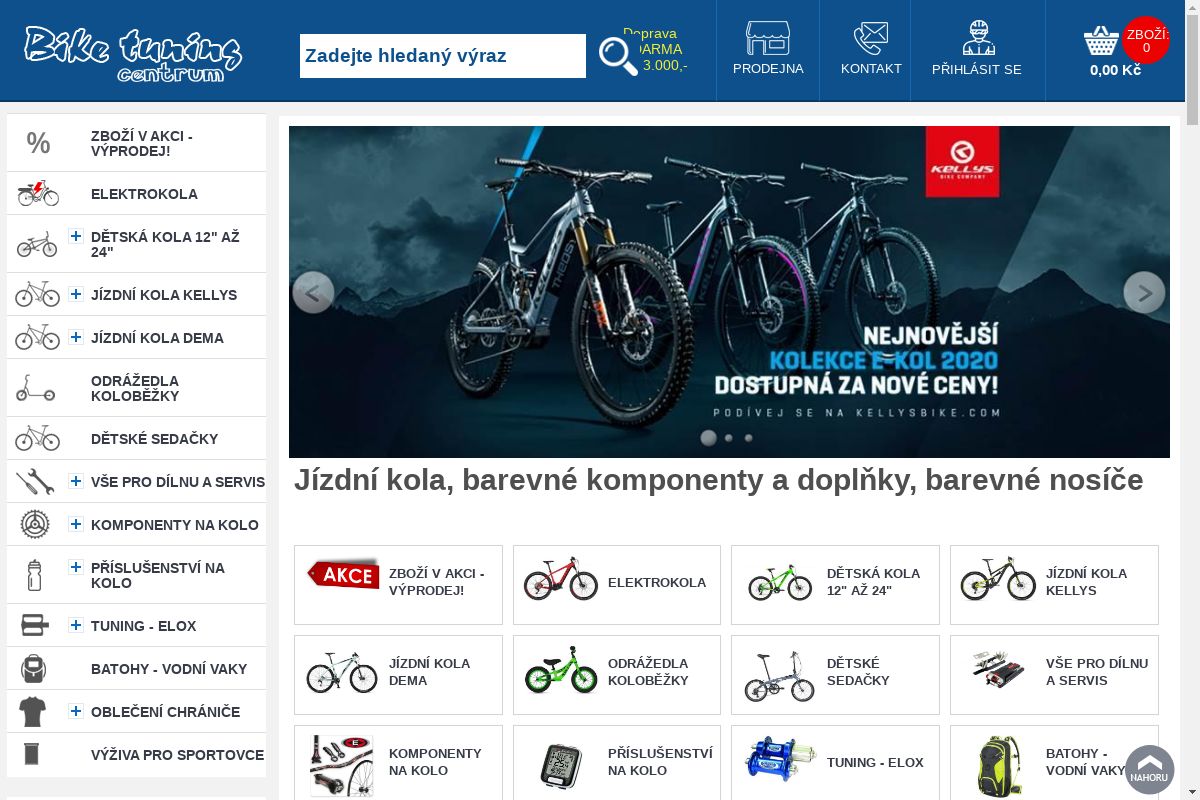
Task: Open the Dětské sedačky tile link
Action: point(835,675)
